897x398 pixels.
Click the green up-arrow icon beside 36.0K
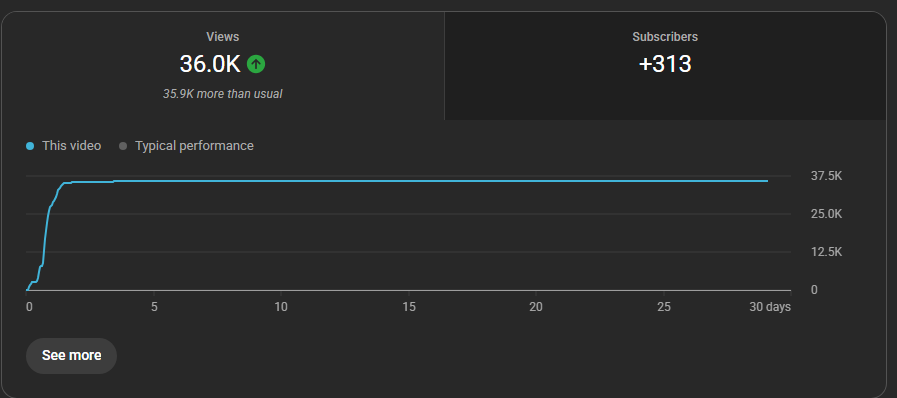coord(256,64)
